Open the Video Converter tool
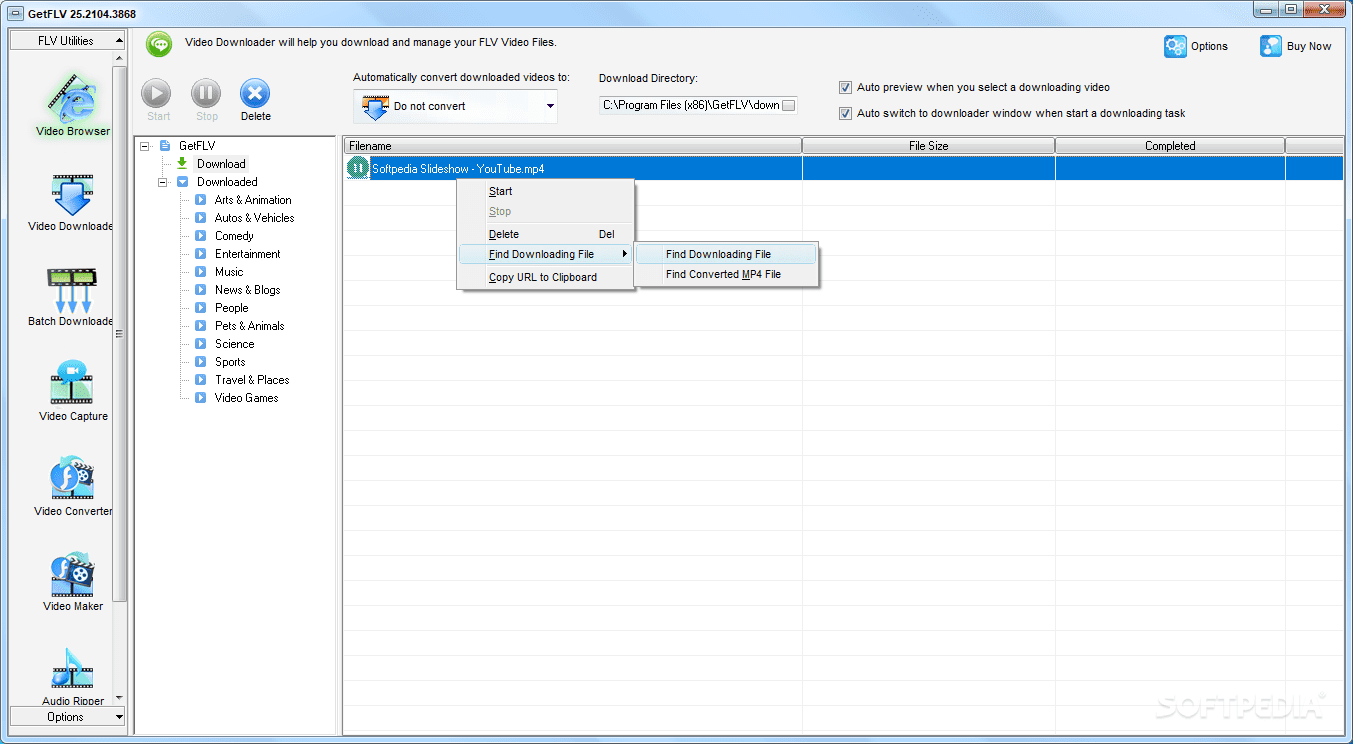 [x=72, y=482]
